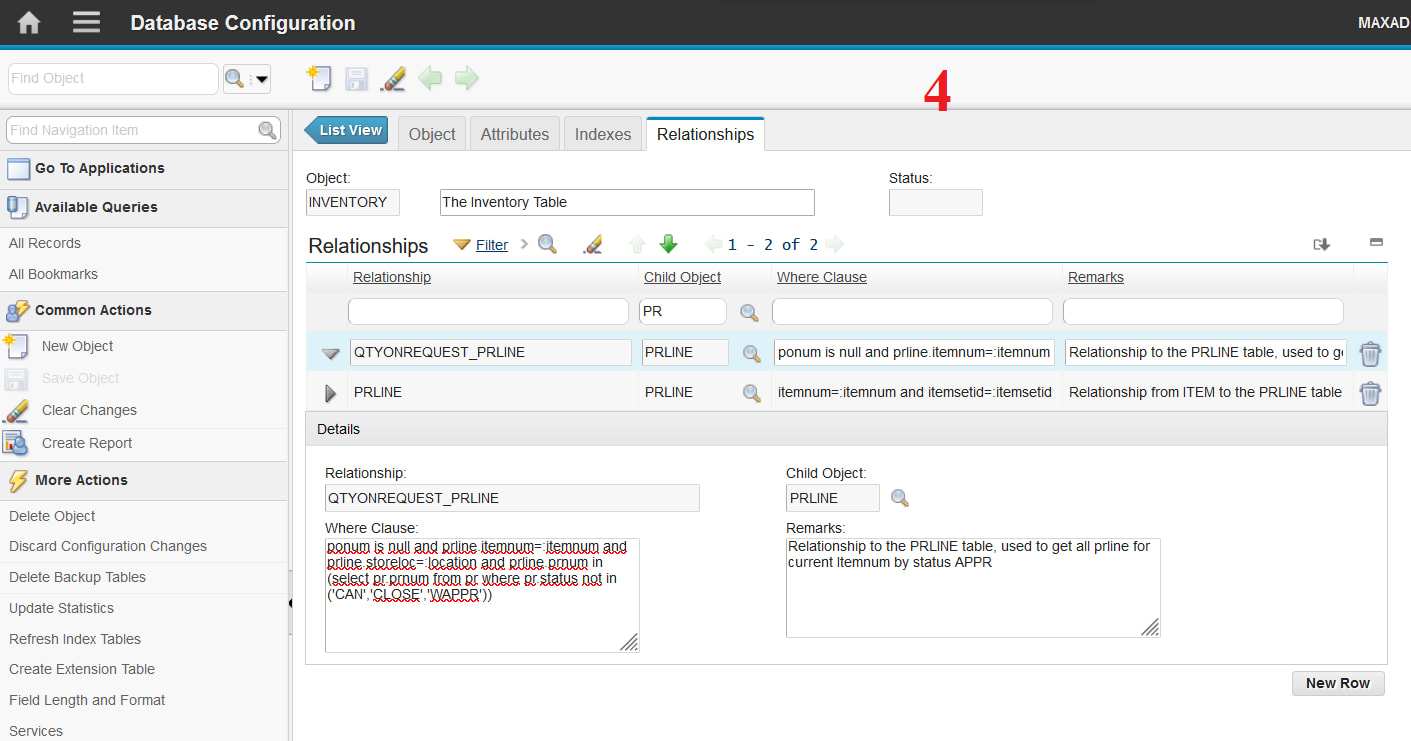
Task: Open the hamburger navigation menu
Action: 87,22
